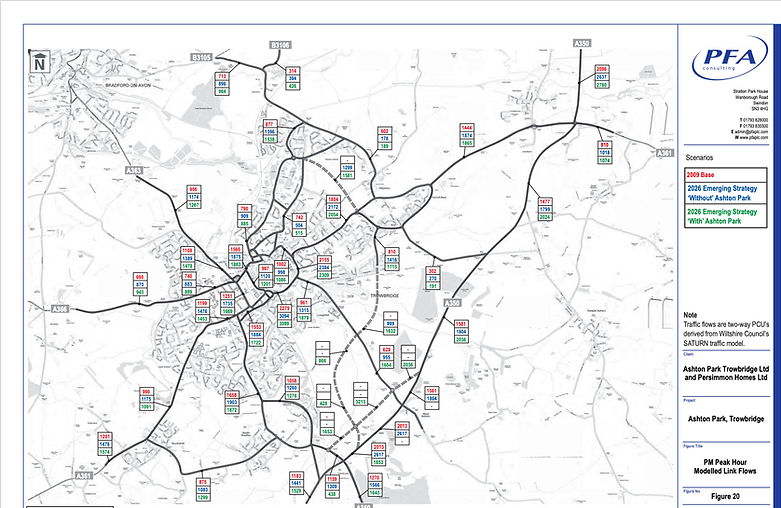Screen dimensions: 781x508
Task: Click the red 790 flow value
Action: point(245,209)
